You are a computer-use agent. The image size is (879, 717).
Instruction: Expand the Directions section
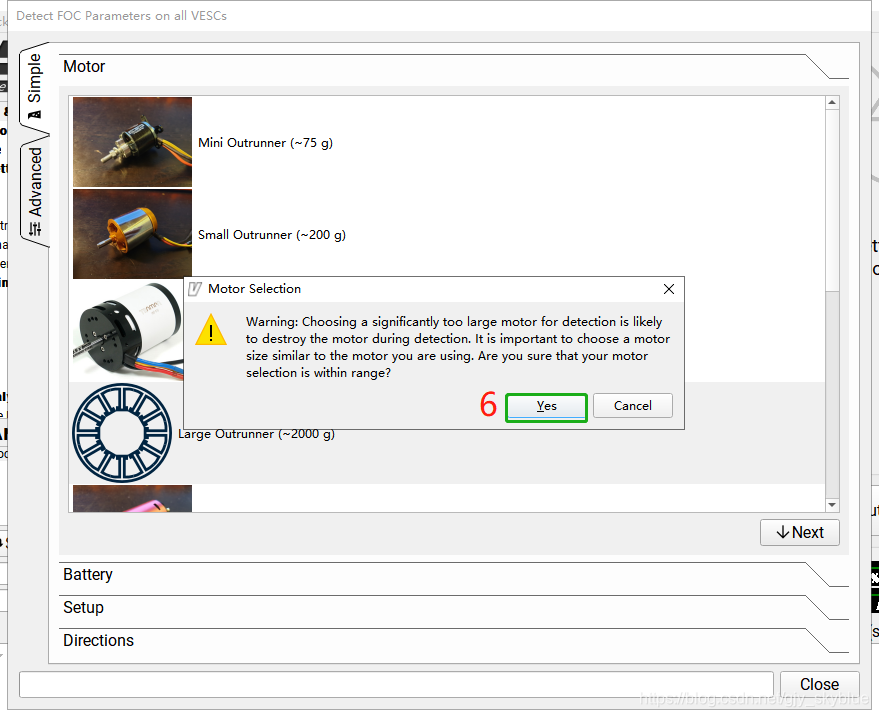point(453,641)
